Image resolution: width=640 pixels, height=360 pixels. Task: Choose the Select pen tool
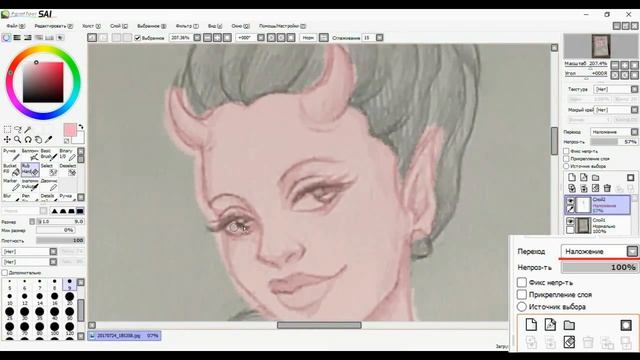click(x=49, y=169)
